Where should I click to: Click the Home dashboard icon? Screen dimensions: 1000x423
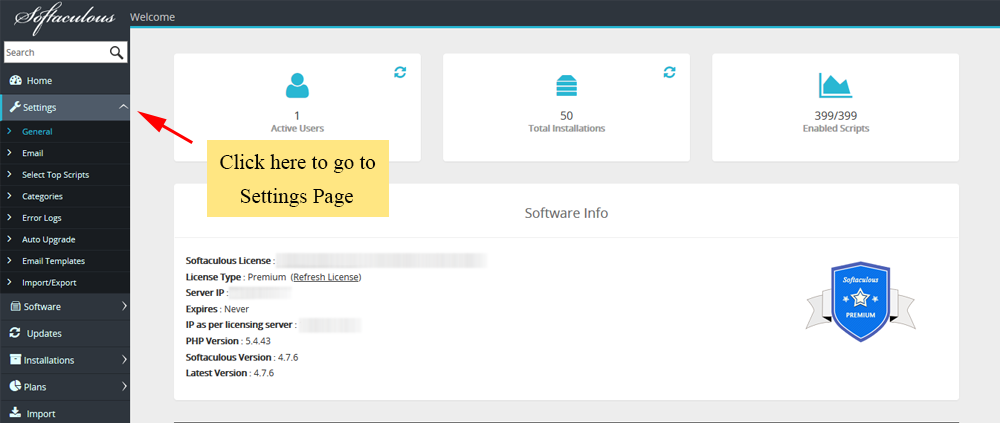point(16,81)
